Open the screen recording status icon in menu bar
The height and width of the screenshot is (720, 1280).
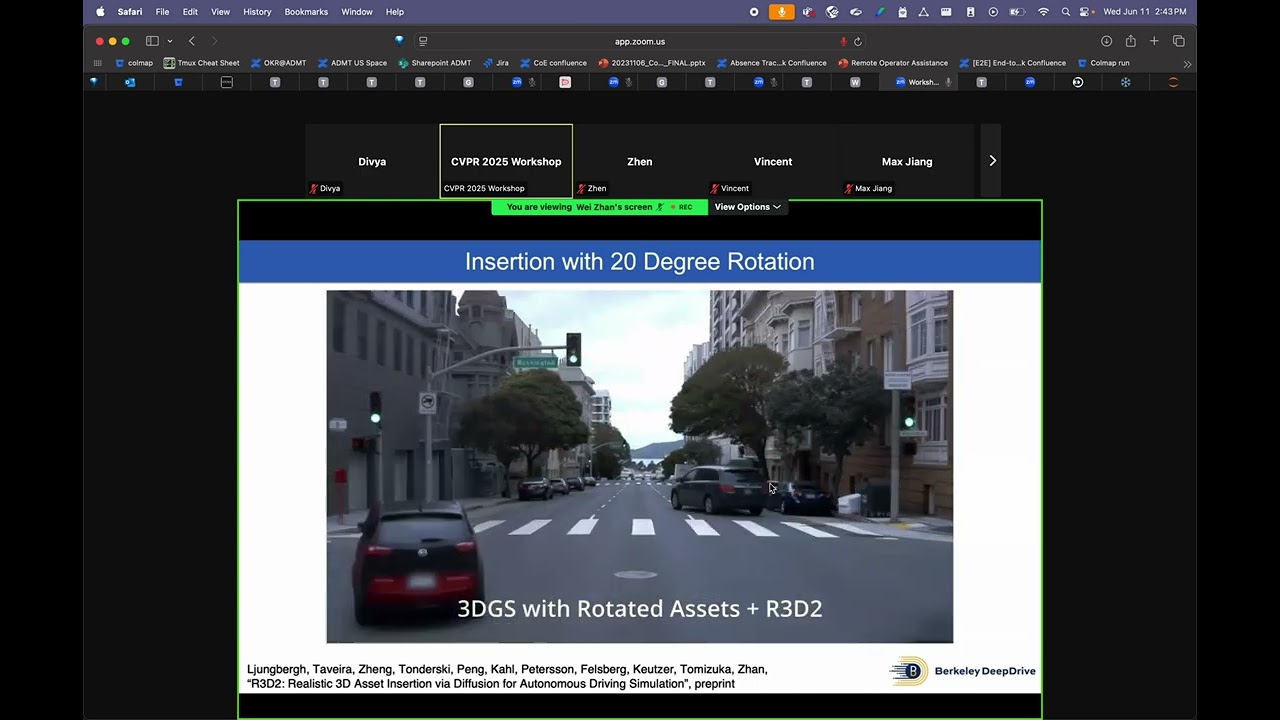click(x=754, y=12)
